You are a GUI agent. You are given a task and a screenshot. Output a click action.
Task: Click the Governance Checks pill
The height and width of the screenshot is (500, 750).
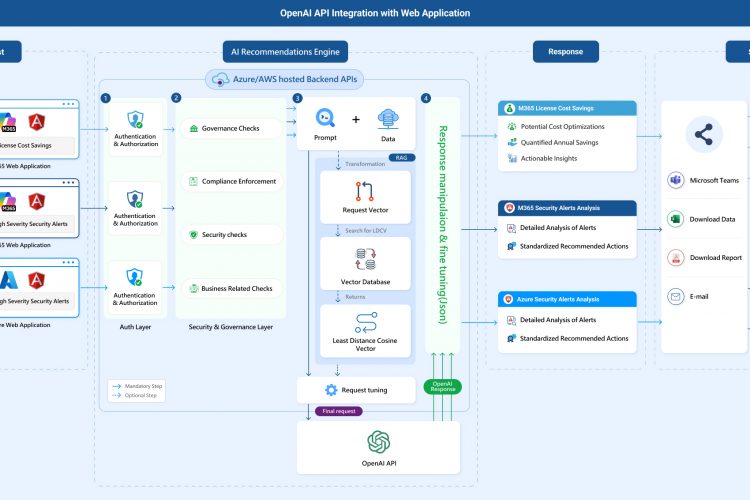[232, 128]
